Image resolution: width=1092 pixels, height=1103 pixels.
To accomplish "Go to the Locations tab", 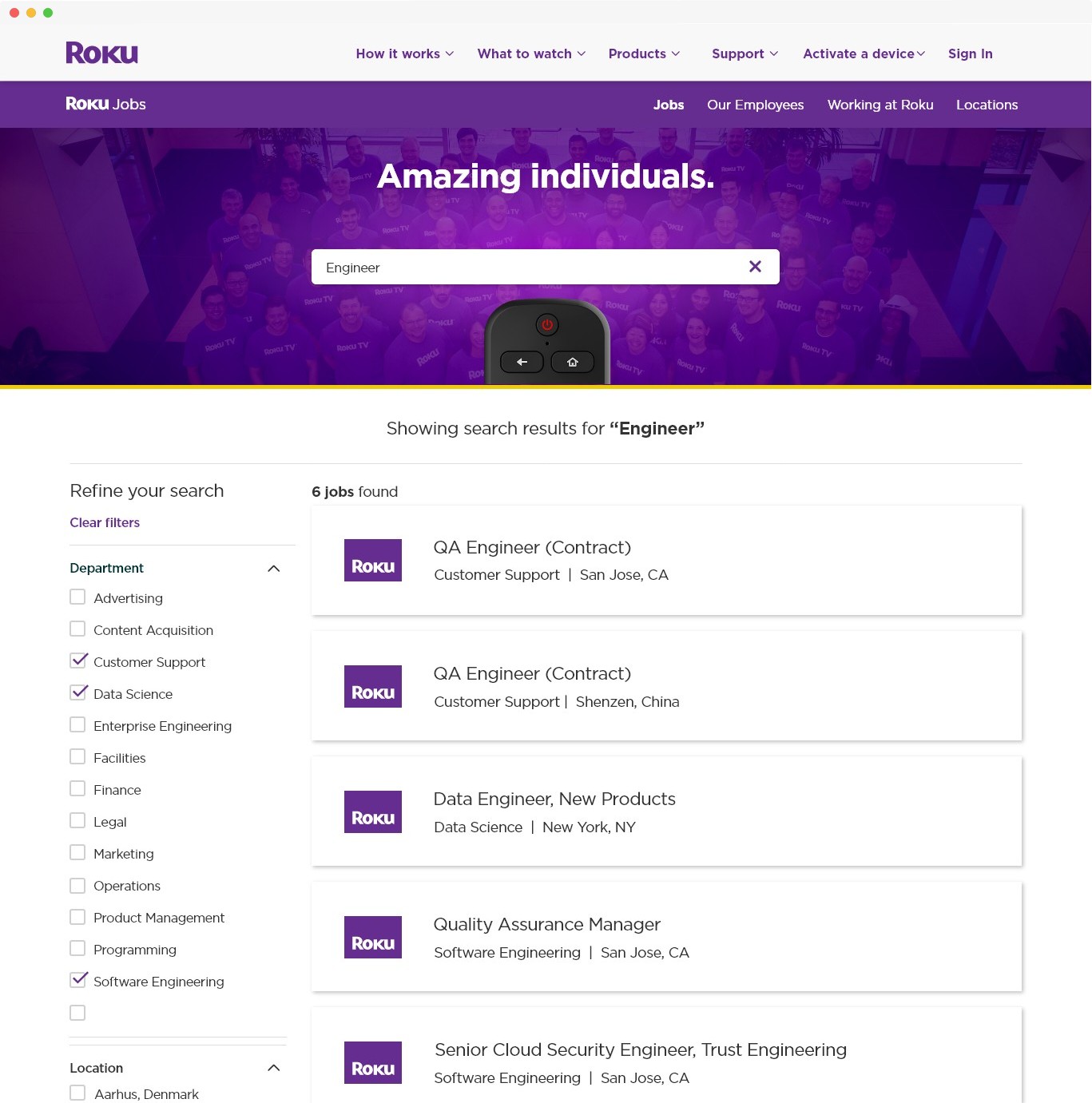I will coord(987,105).
